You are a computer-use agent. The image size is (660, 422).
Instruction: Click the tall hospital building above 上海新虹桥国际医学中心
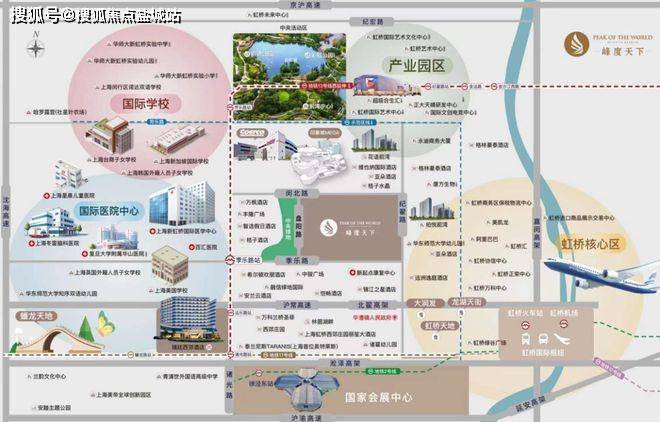click(x=182, y=205)
